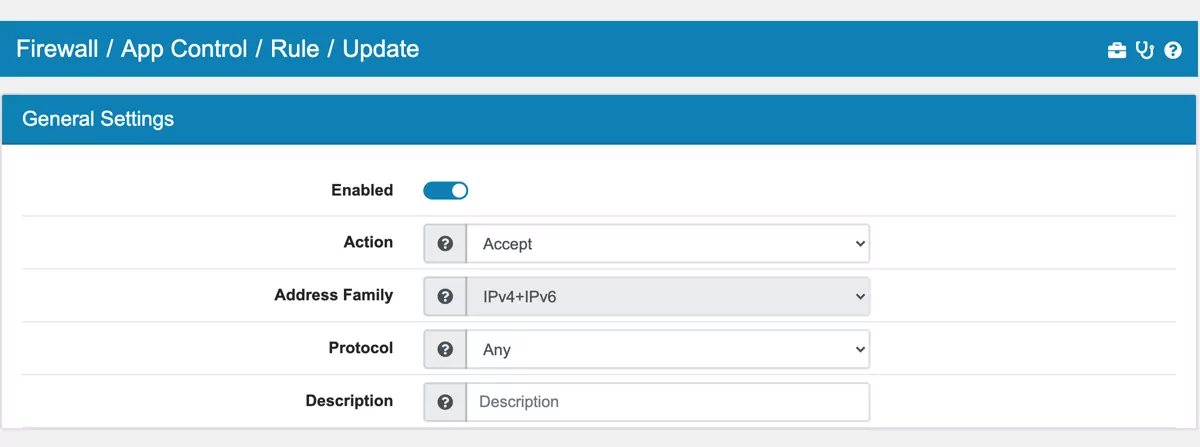The height and width of the screenshot is (447, 1200).
Task: Toggle the Enabled switch off
Action: click(x=445, y=190)
